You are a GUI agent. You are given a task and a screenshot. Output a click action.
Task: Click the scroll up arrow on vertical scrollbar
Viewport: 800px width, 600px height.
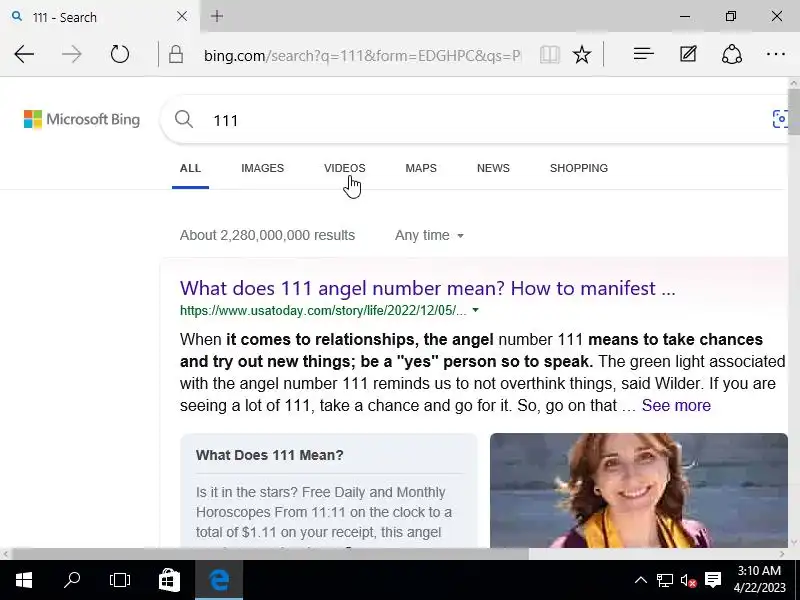click(794, 83)
